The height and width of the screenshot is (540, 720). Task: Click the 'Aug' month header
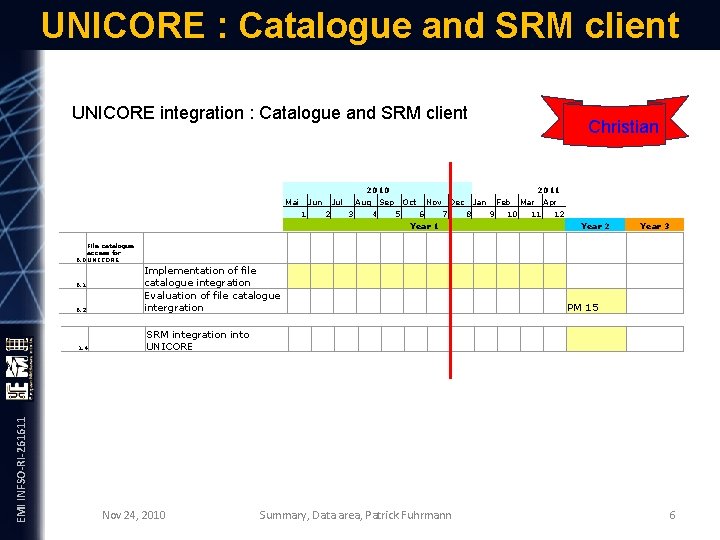tap(363, 202)
